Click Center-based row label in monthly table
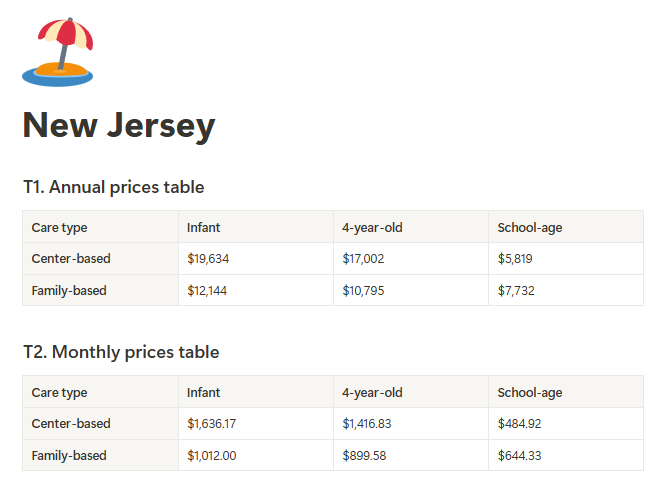The width and height of the screenshot is (661, 498). pos(100,423)
